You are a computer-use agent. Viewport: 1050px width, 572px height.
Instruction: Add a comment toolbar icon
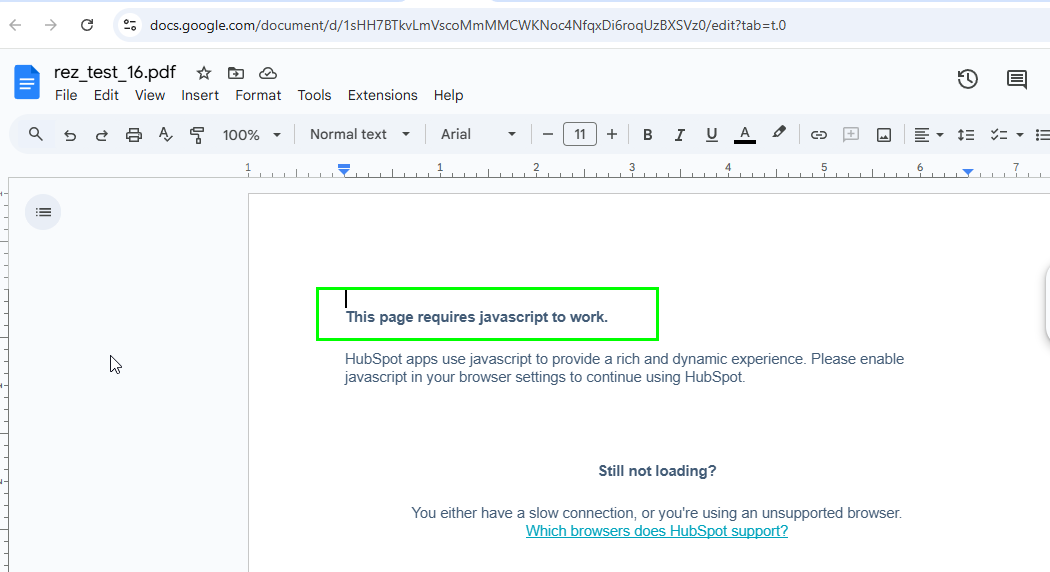pos(850,135)
